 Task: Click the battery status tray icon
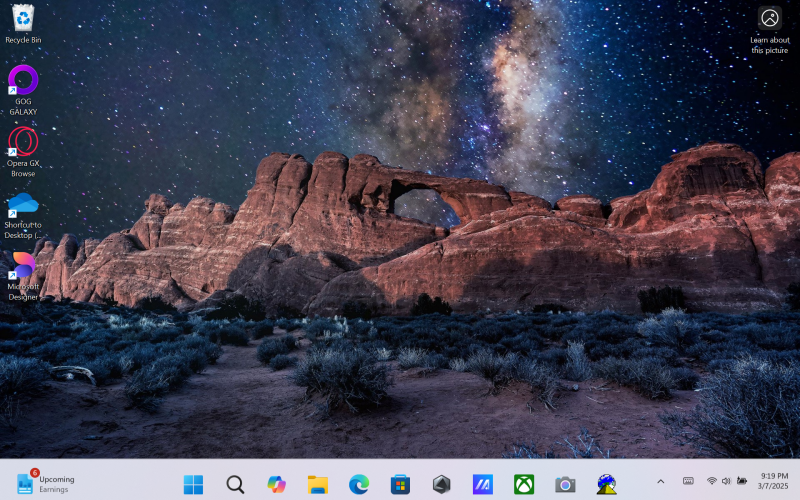tap(742, 481)
